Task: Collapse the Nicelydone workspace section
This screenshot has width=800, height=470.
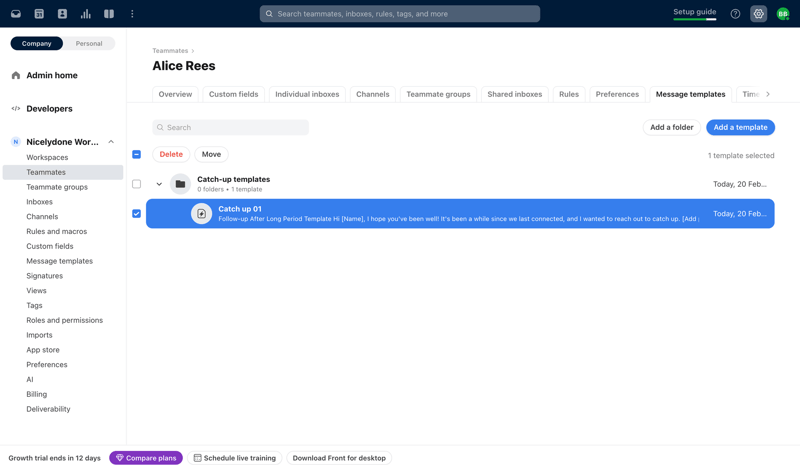Action: point(111,142)
